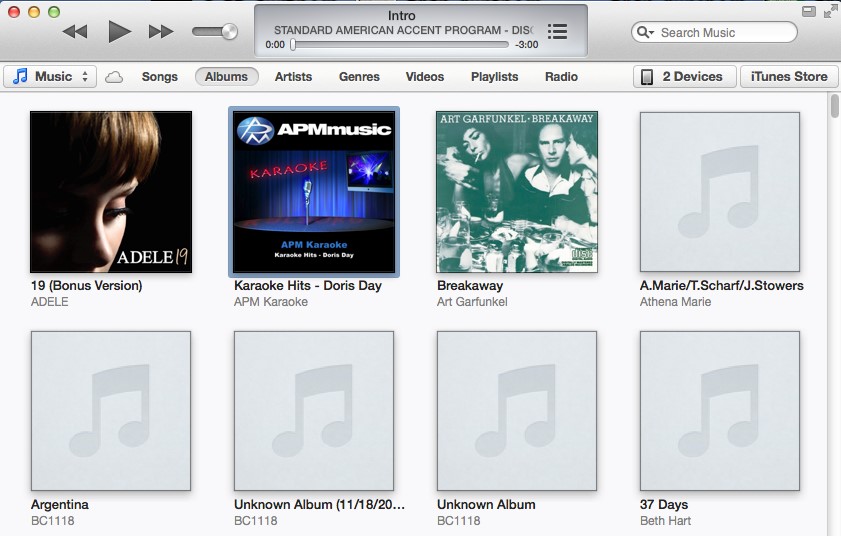The height and width of the screenshot is (536, 841).
Task: Click the playback progress bar
Action: (x=400, y=45)
